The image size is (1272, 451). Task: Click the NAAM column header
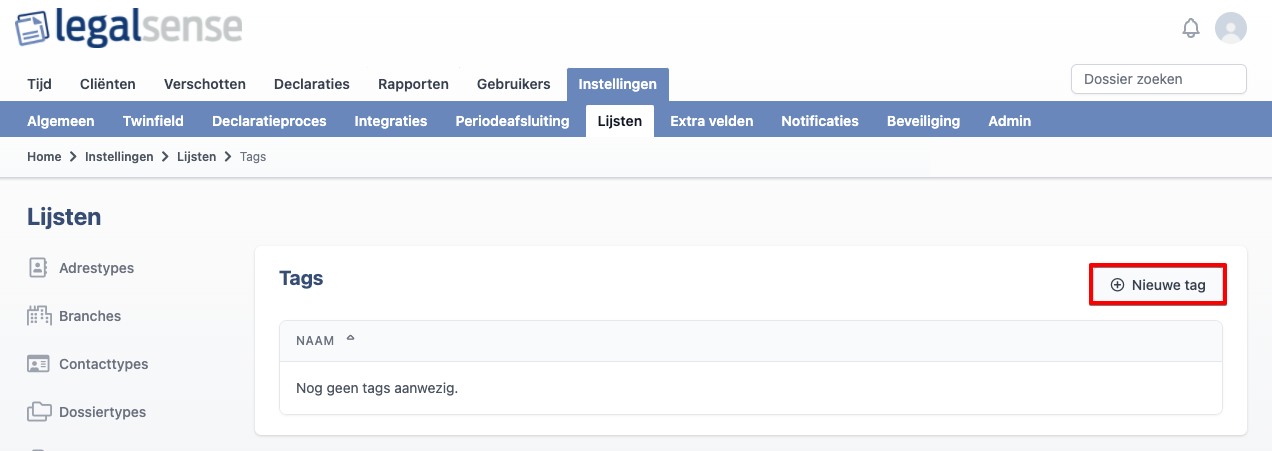315,341
